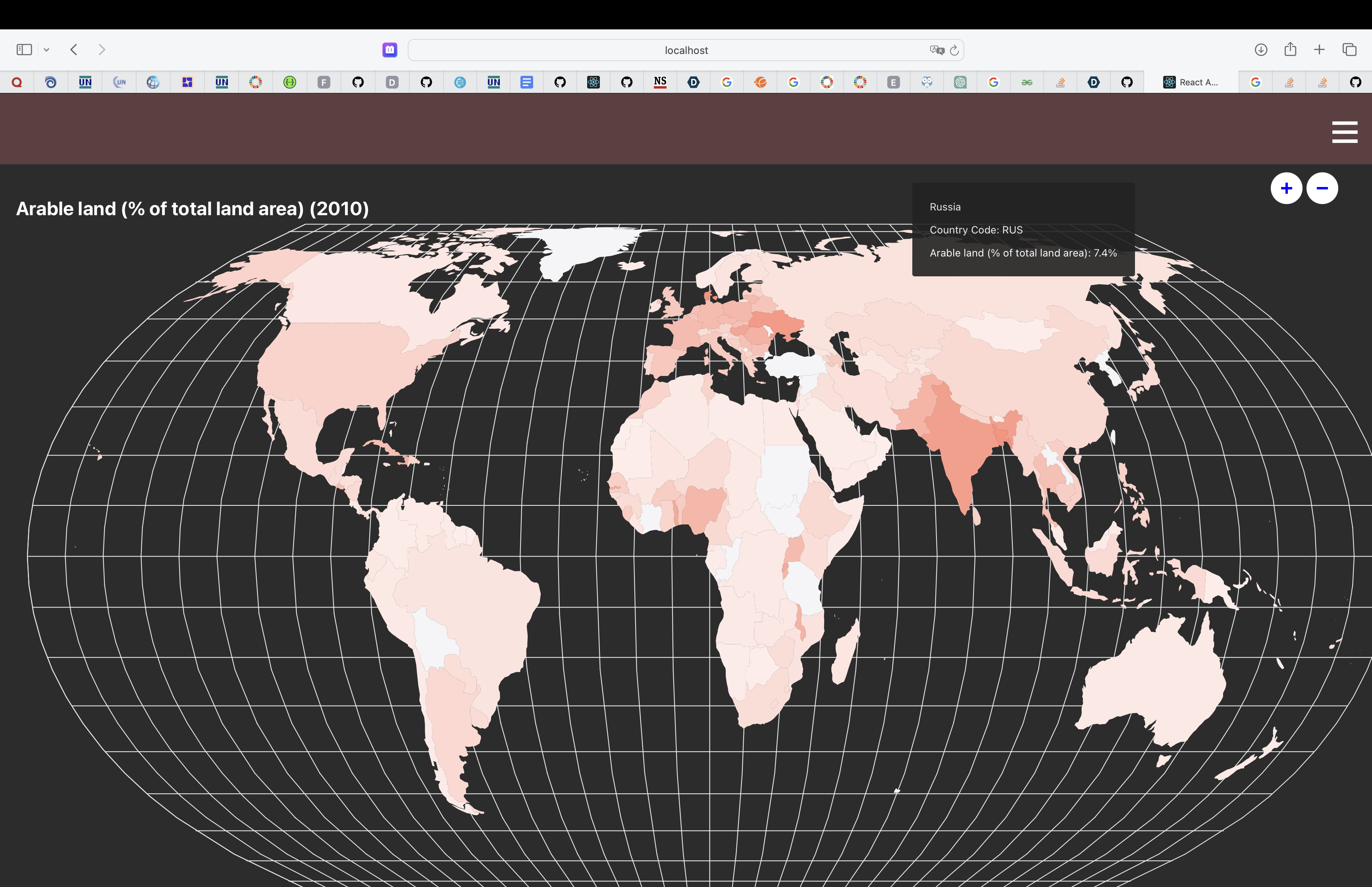1372x887 pixels.
Task: Click the localhost address field
Action: pos(685,51)
